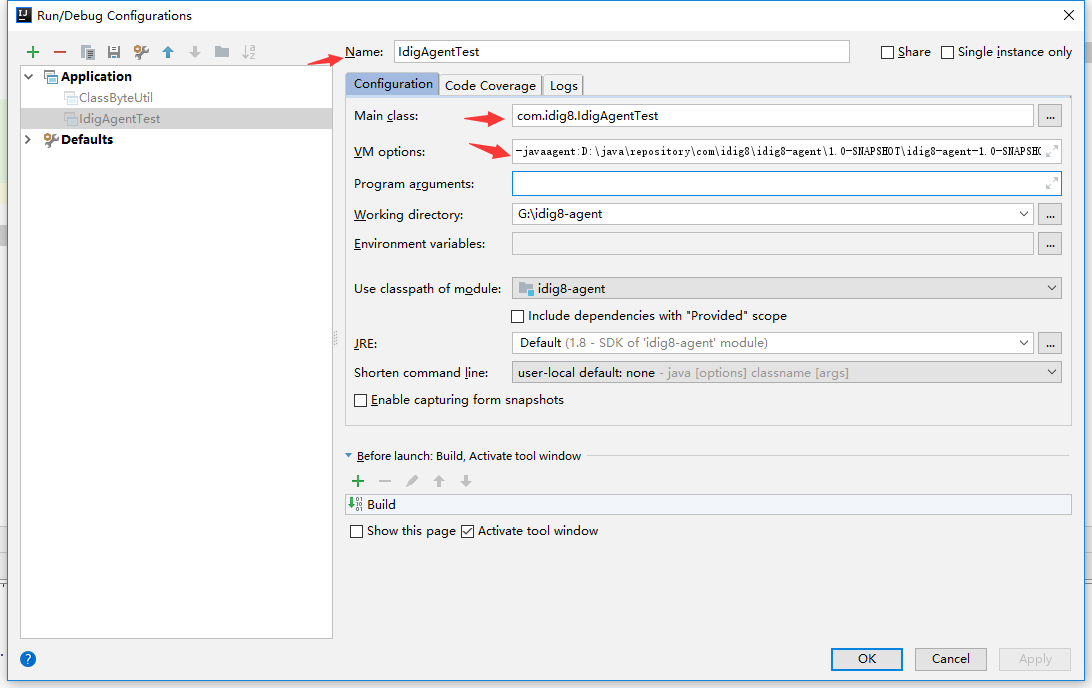The image size is (1092, 688).
Task: Click into the Main class field
Action: click(772, 116)
